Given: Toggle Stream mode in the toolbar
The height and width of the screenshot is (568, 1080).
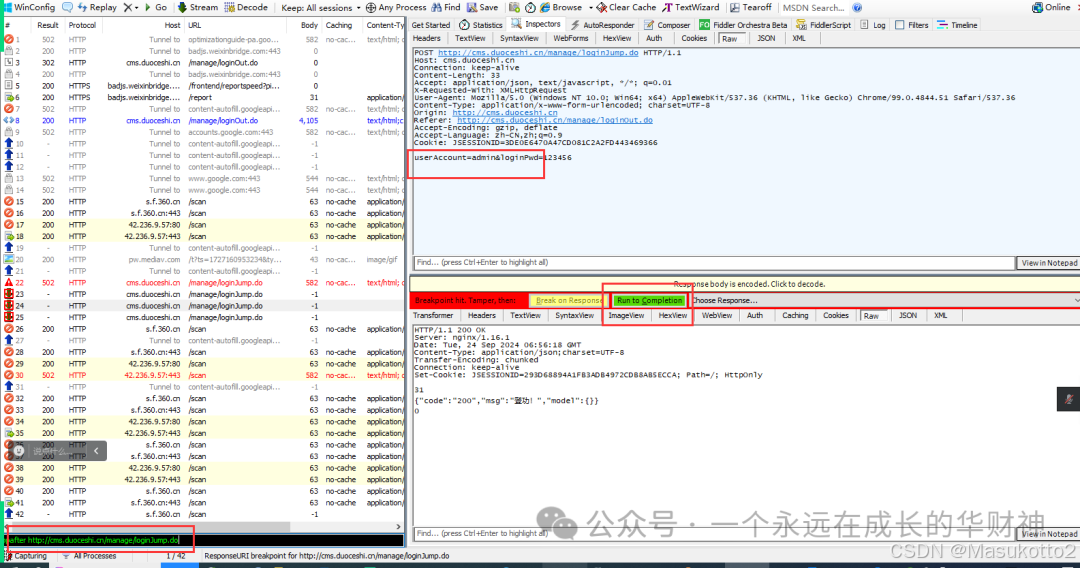Looking at the screenshot, I should tap(198, 7).
